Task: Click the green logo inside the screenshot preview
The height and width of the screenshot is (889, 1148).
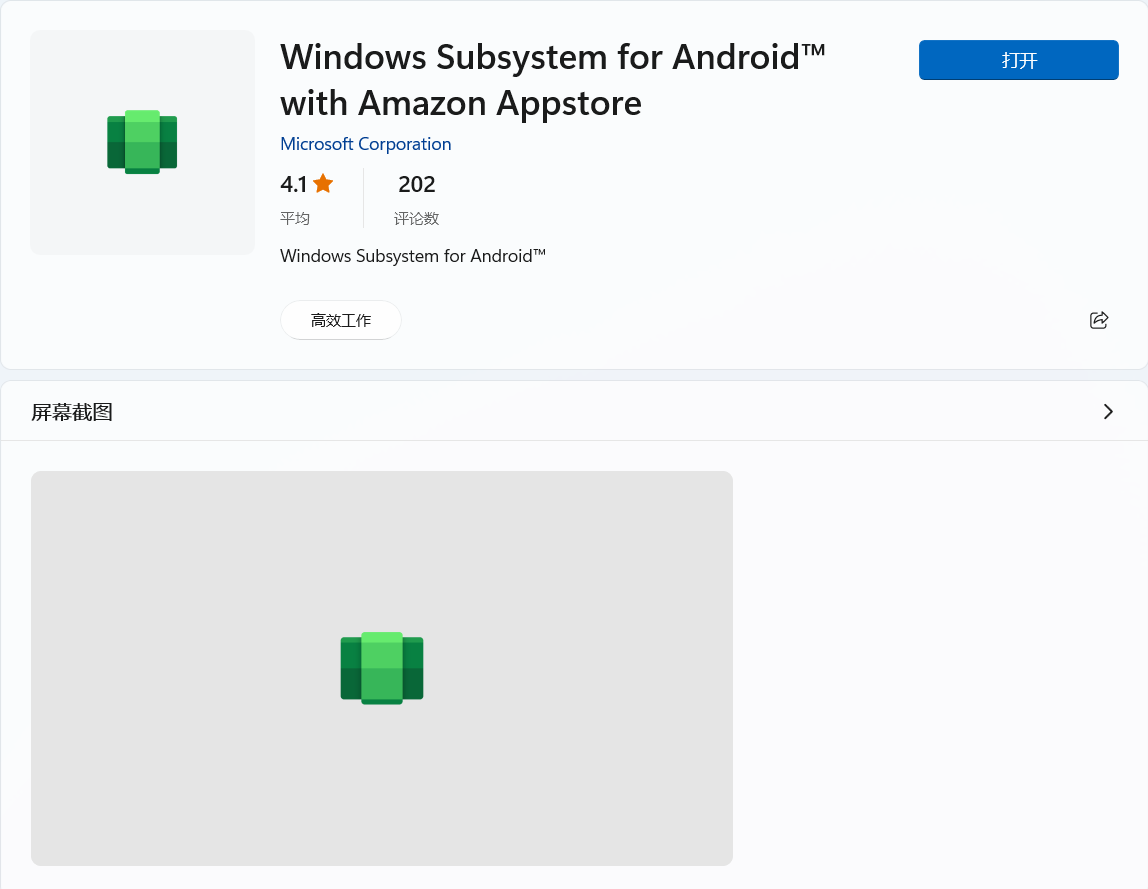Action: coord(382,668)
